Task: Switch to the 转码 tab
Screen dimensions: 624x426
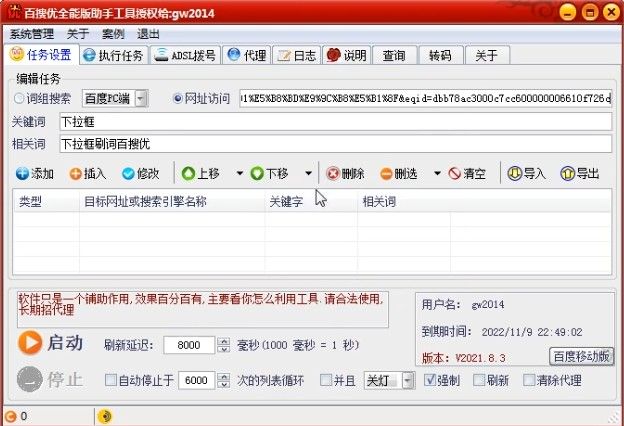Action: pos(441,55)
